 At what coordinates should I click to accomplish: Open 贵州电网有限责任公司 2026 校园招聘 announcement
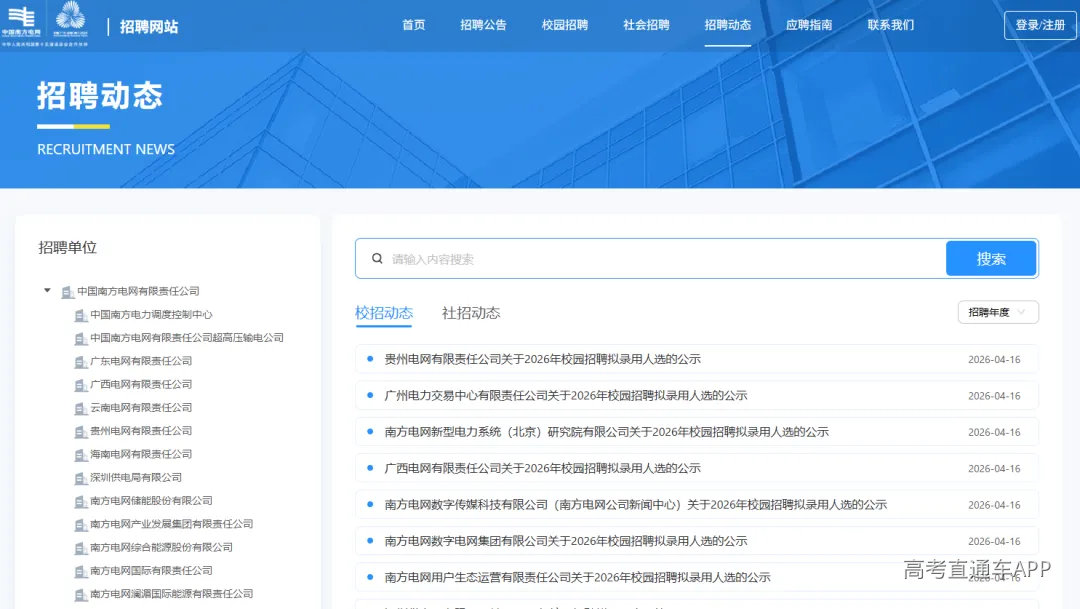[542, 359]
